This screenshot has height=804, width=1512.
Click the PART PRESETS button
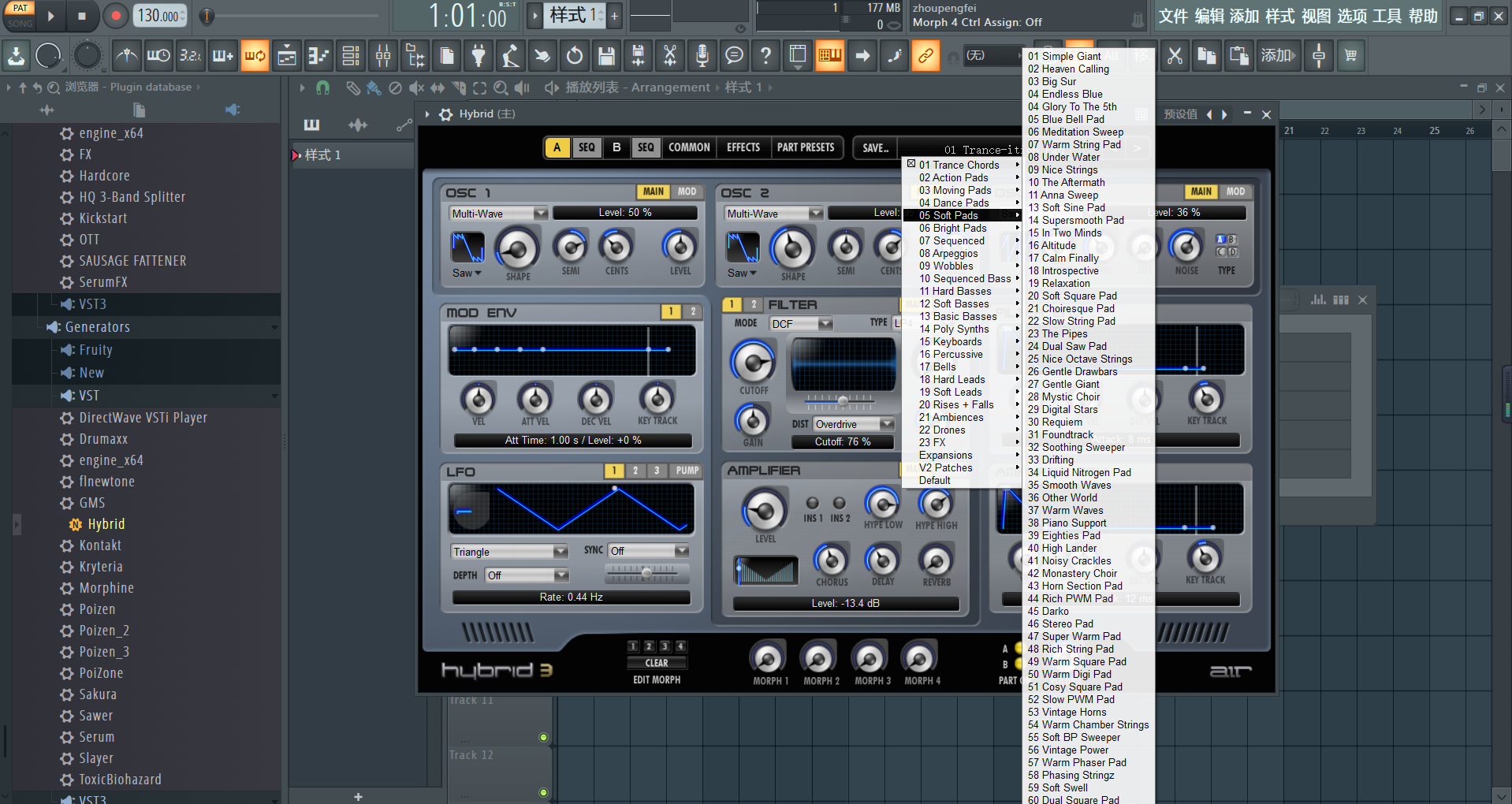(x=806, y=147)
